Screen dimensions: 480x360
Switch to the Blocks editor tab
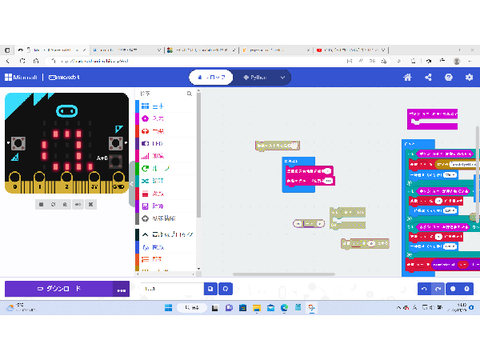pyautogui.click(x=211, y=77)
